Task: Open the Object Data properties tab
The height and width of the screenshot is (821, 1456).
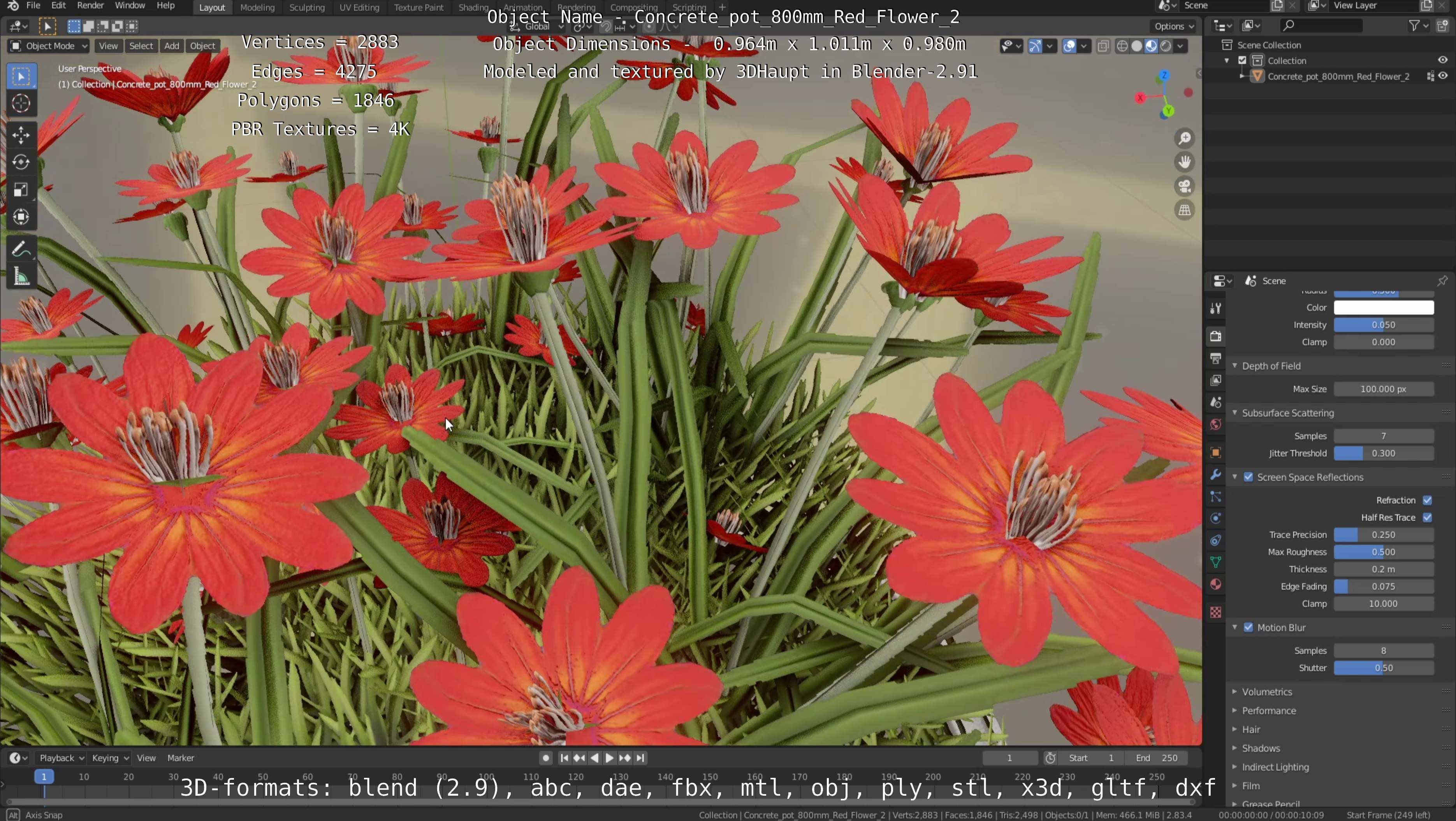Action: 1216,562
